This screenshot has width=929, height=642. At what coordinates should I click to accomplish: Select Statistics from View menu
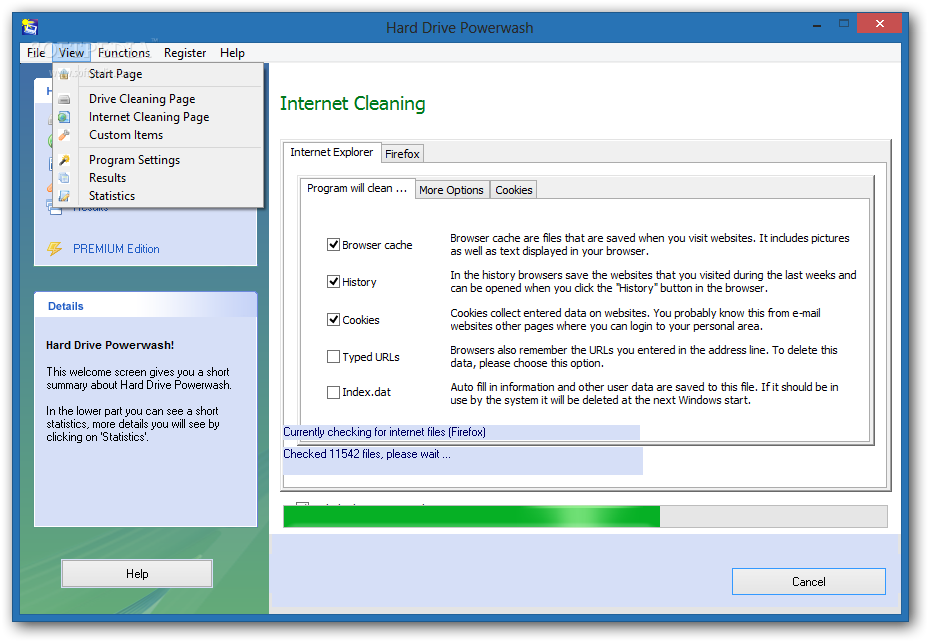[158, 195]
